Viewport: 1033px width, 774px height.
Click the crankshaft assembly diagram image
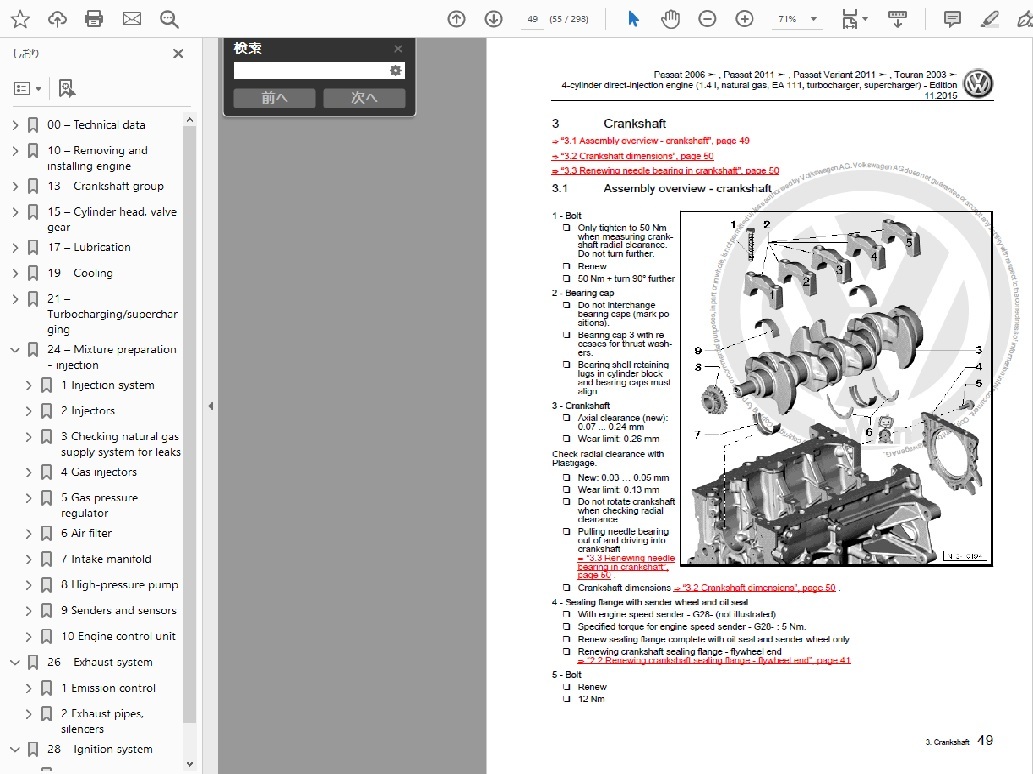point(836,389)
